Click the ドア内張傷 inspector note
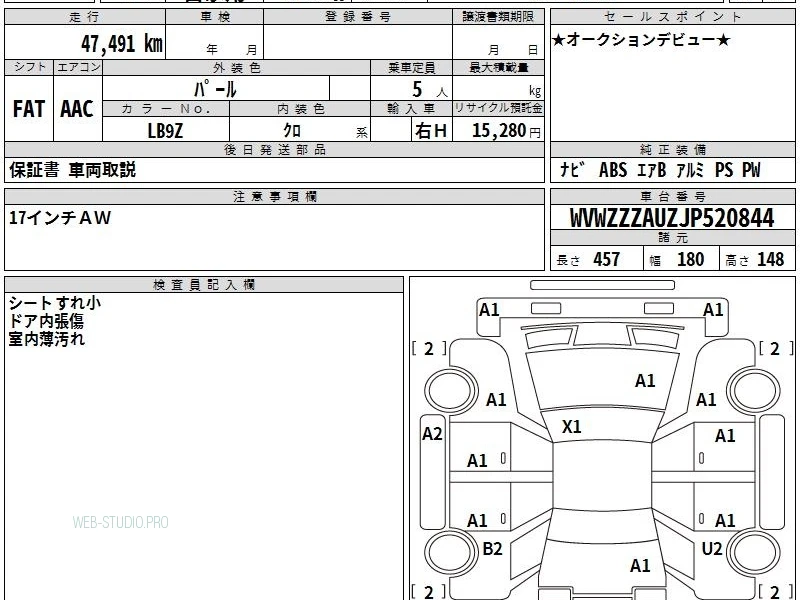 point(46,321)
